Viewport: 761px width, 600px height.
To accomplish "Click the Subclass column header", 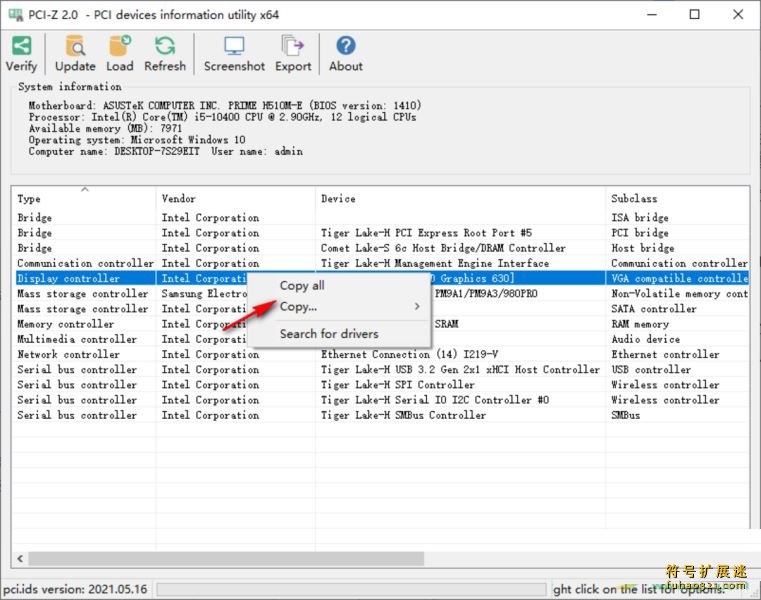I will click(676, 199).
